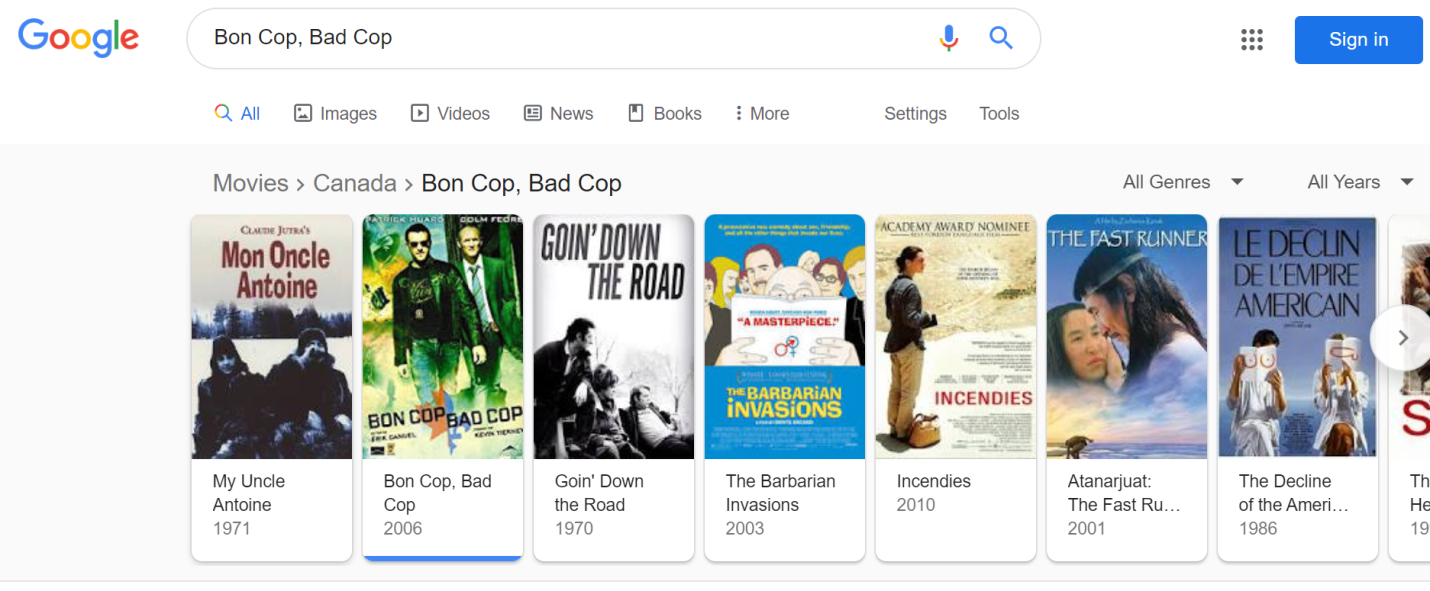Click the year 2006 under Bon Cop, Bad Cop
This screenshot has height=591, width=1430.
(403, 529)
